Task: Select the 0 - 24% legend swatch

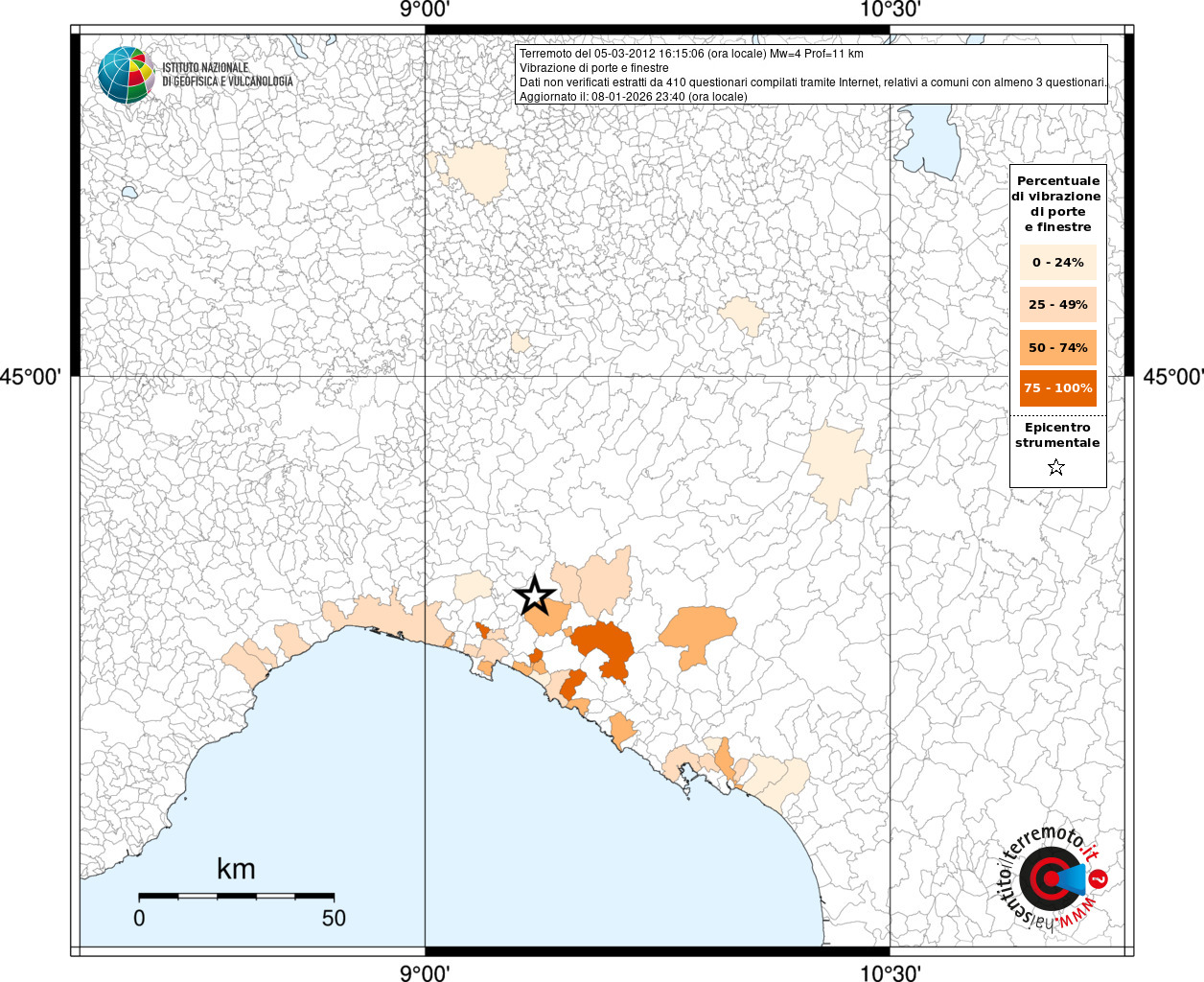Action: [x=1057, y=262]
